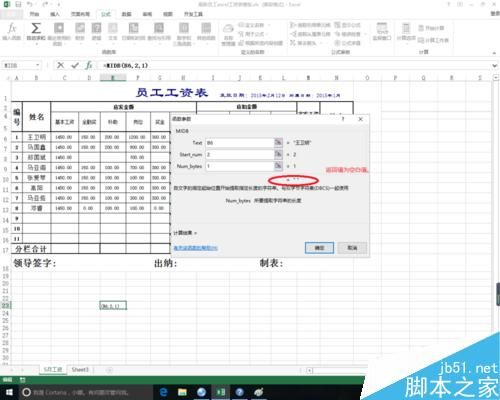Switch to the Home (开始) tab

pyautogui.click(x=34, y=14)
